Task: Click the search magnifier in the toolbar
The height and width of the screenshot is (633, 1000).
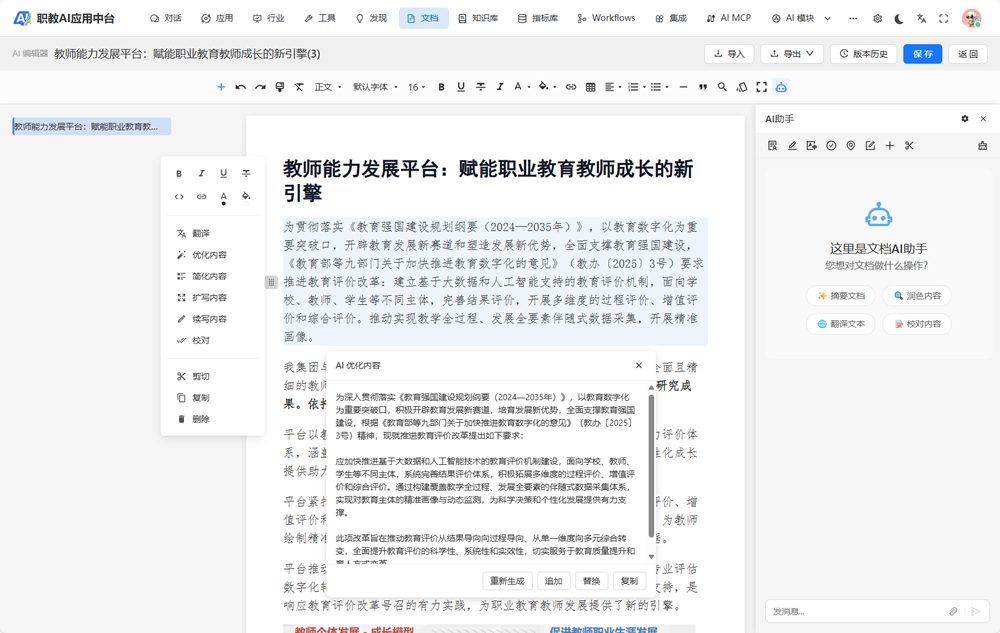Action: pos(722,87)
